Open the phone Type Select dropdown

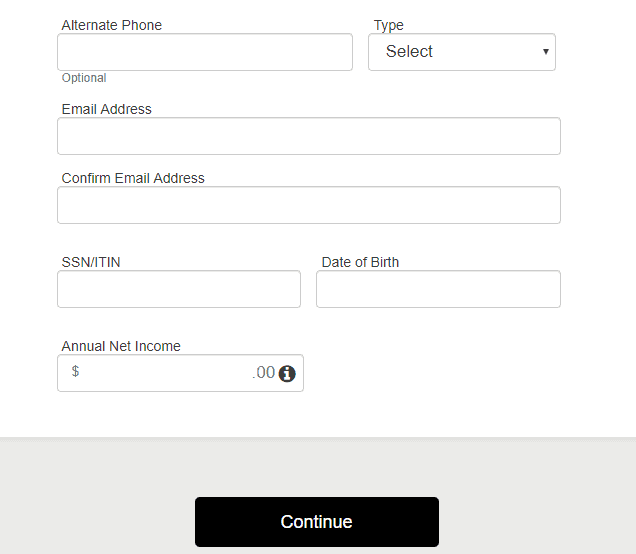point(462,52)
